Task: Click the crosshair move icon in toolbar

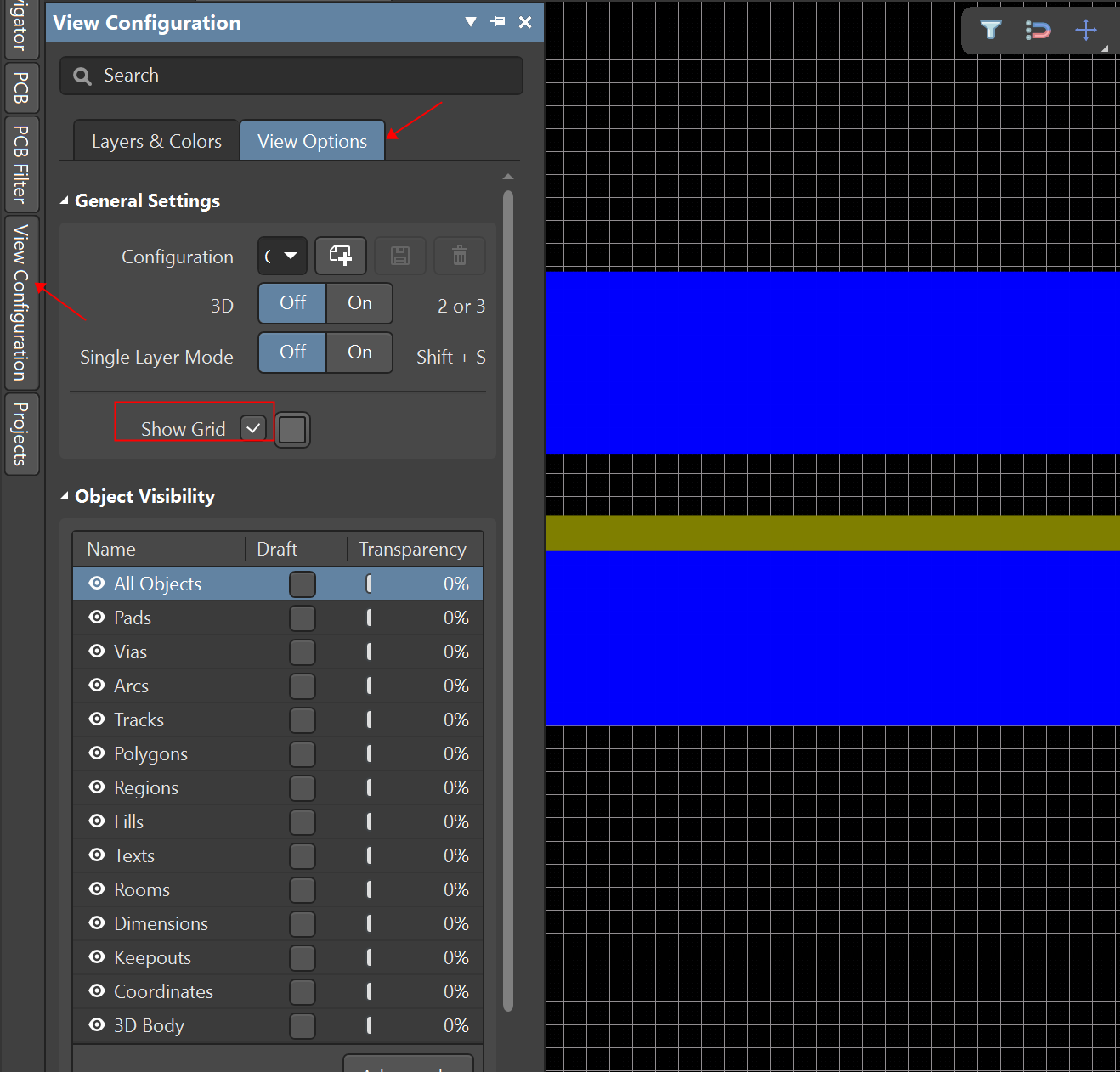Action: click(1086, 31)
